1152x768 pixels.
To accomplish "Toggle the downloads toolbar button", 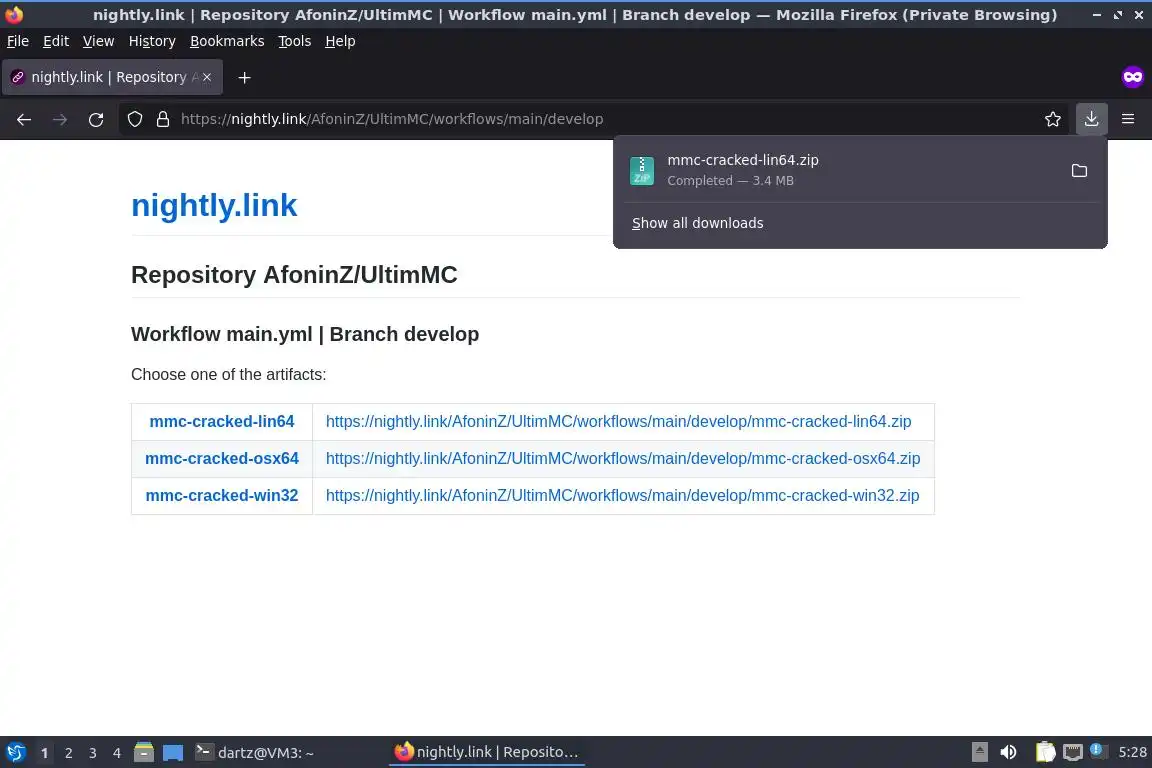I will pos(1091,119).
